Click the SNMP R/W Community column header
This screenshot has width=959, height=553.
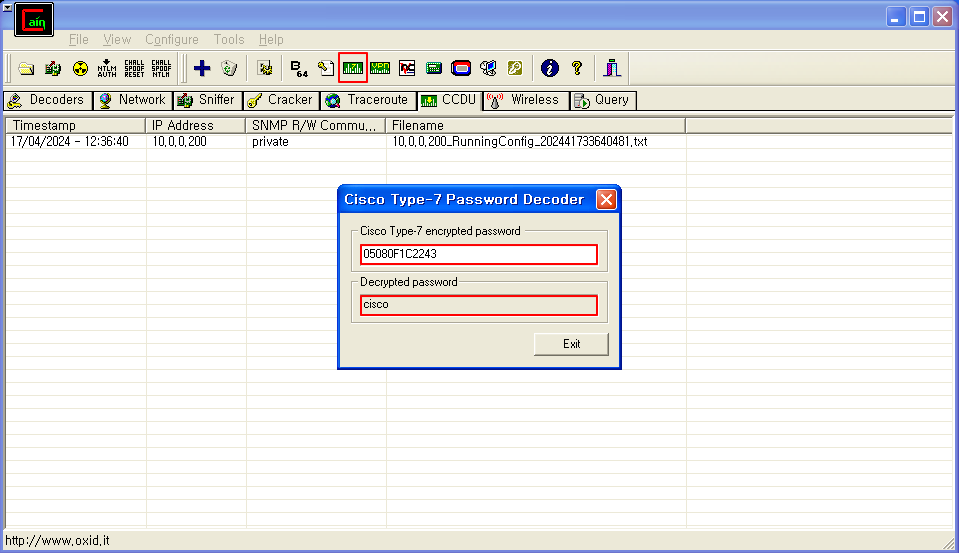click(316, 125)
